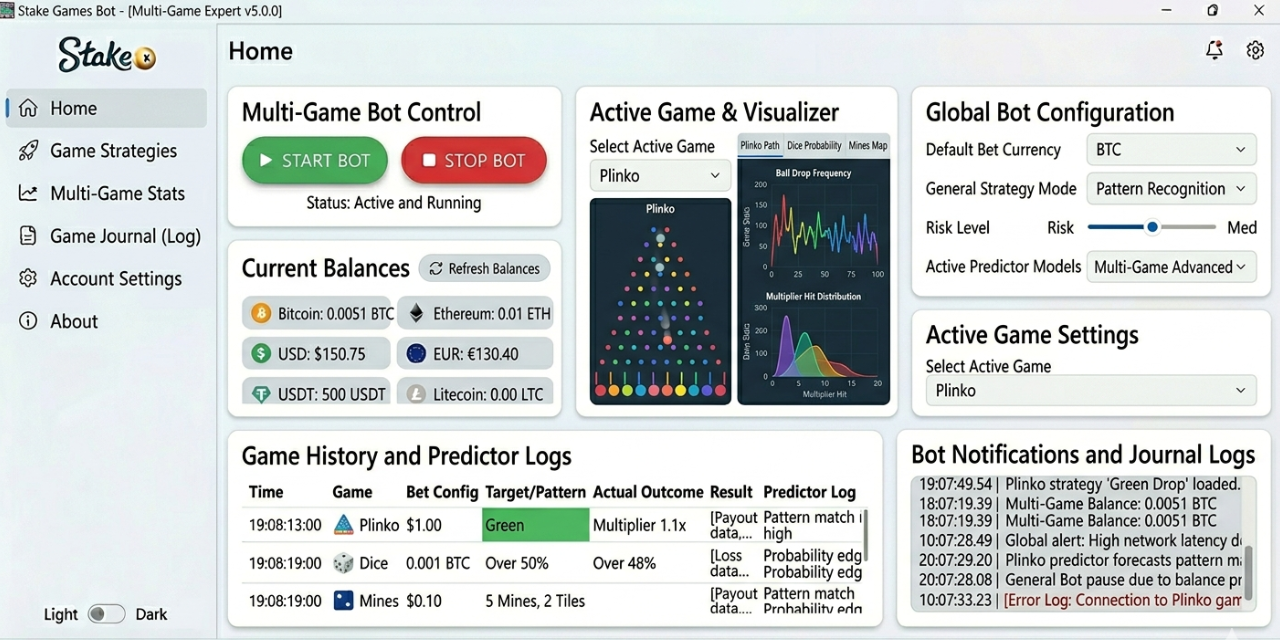Viewport: 1280px width, 640px height.
Task: Click the Predictor Log column header
Action: [809, 492]
